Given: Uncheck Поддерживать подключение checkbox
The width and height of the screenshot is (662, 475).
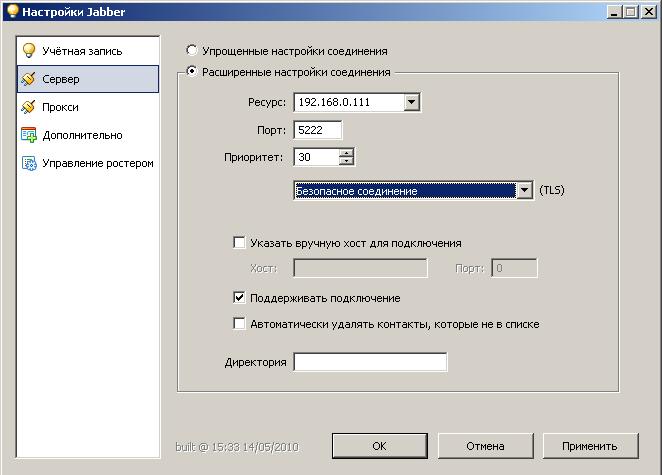Looking at the screenshot, I should point(239,297).
